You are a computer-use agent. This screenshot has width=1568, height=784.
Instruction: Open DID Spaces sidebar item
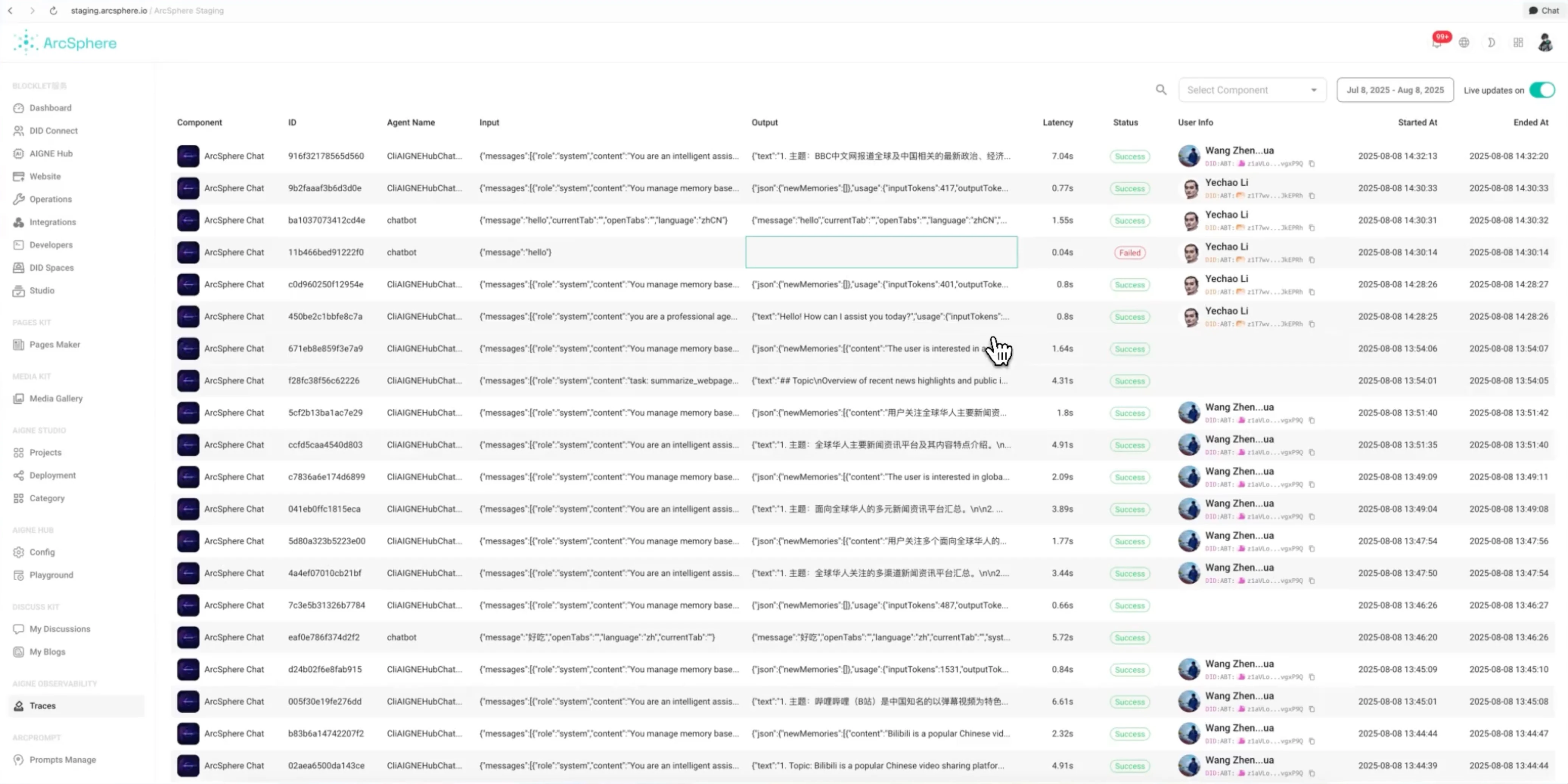tap(52, 268)
